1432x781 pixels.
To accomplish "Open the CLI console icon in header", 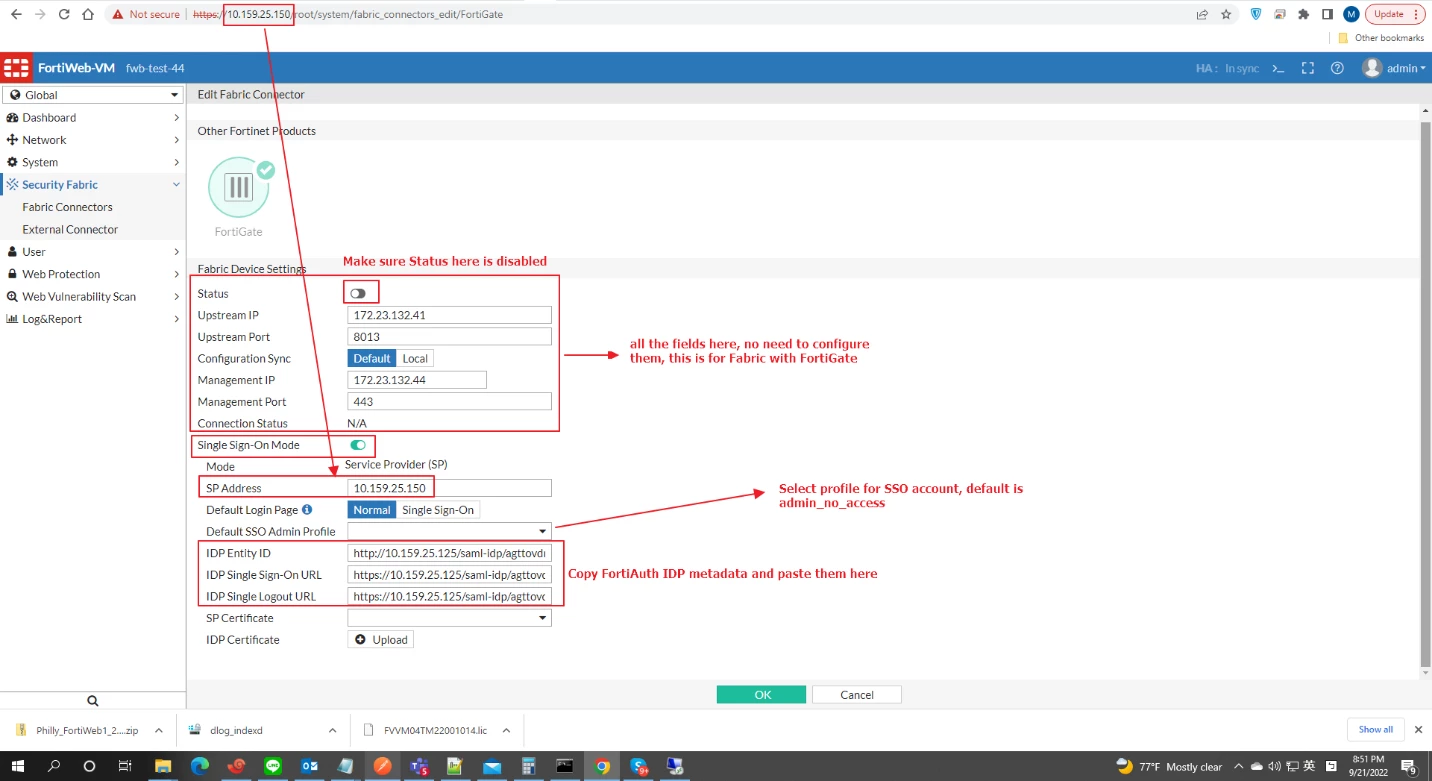I will 1277,68.
